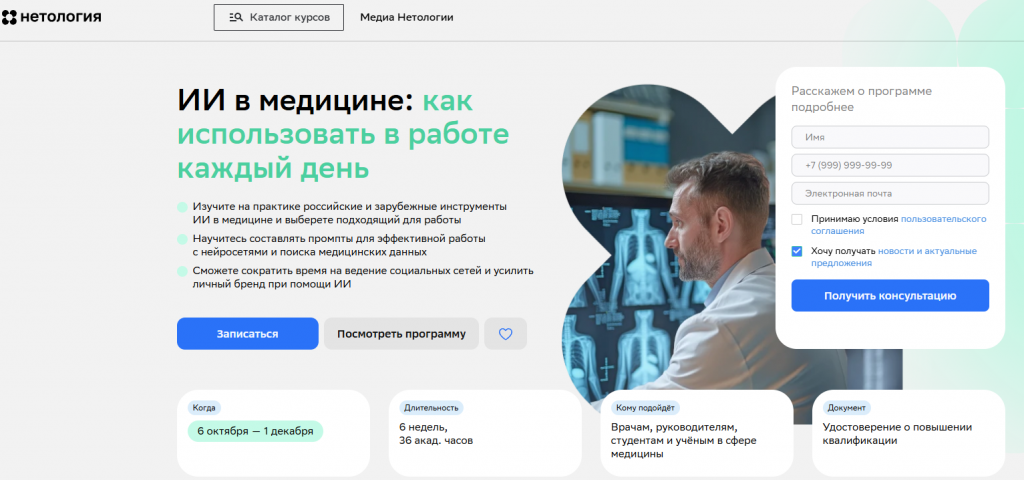The width and height of the screenshot is (1024, 480).
Task: Click Получить консультацию button
Action: pyautogui.click(x=890, y=296)
